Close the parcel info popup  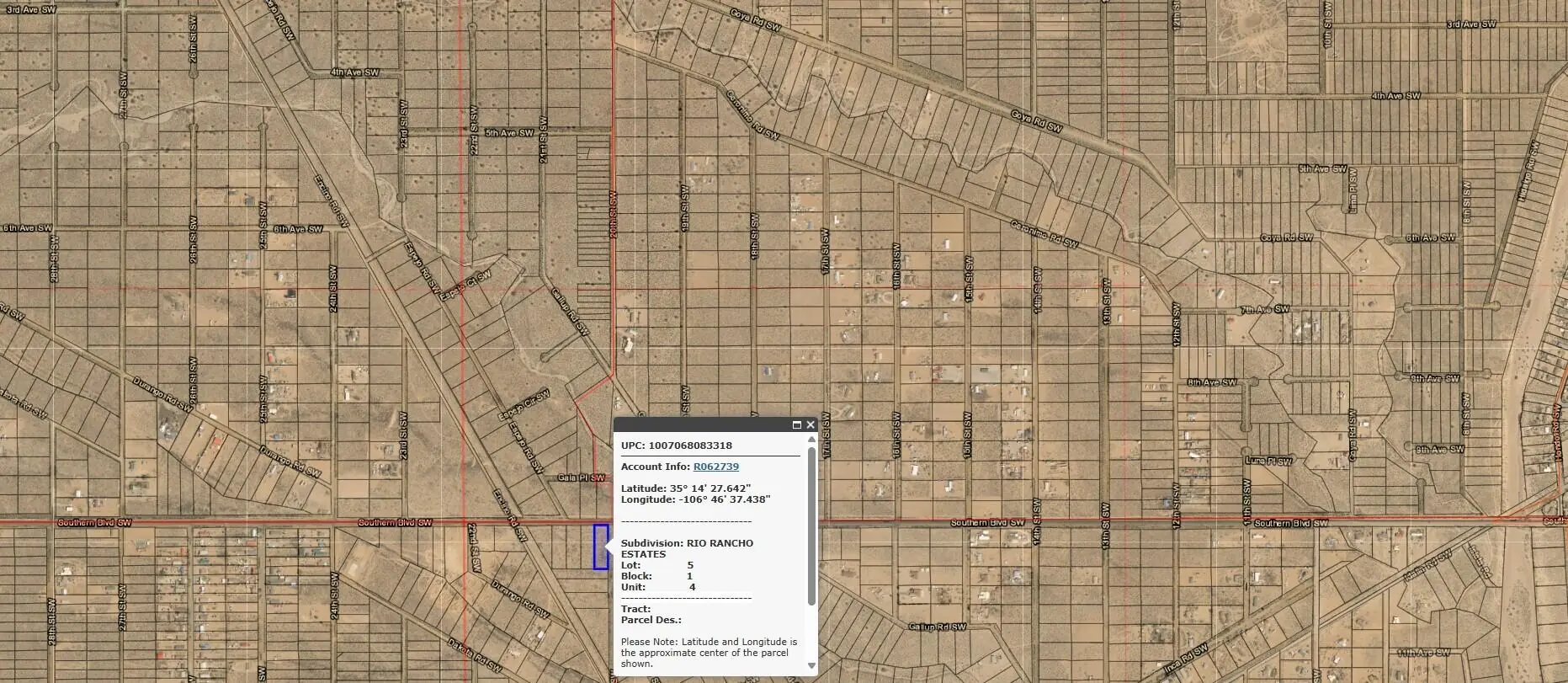pyautogui.click(x=811, y=425)
